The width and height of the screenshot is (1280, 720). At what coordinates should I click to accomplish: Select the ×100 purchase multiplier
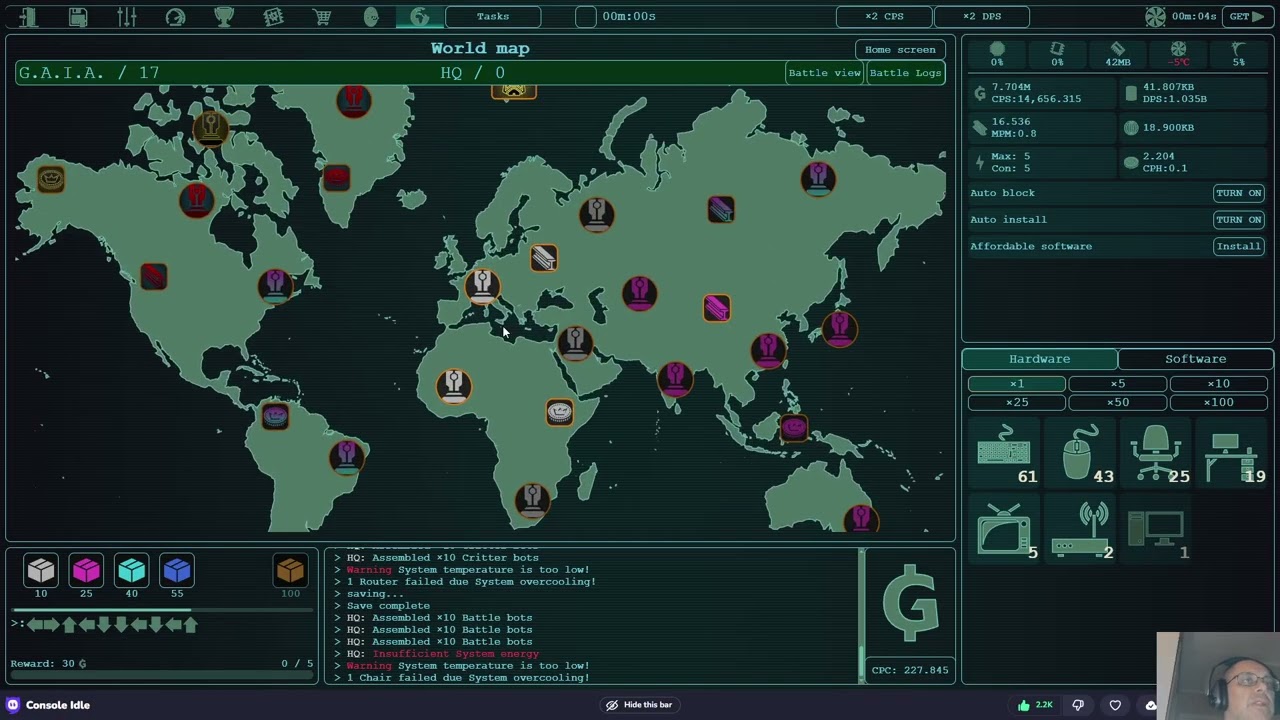pos(1219,402)
